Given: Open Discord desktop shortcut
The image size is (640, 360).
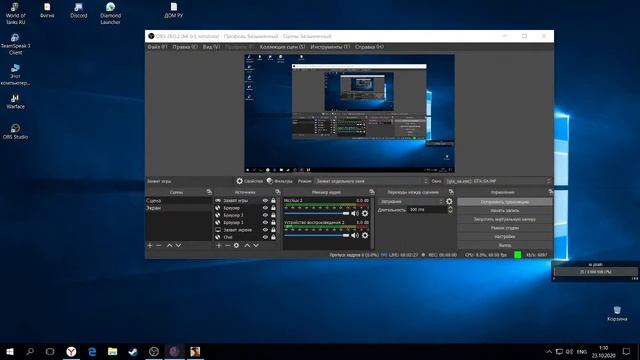Looking at the screenshot, I should click(x=78, y=11).
